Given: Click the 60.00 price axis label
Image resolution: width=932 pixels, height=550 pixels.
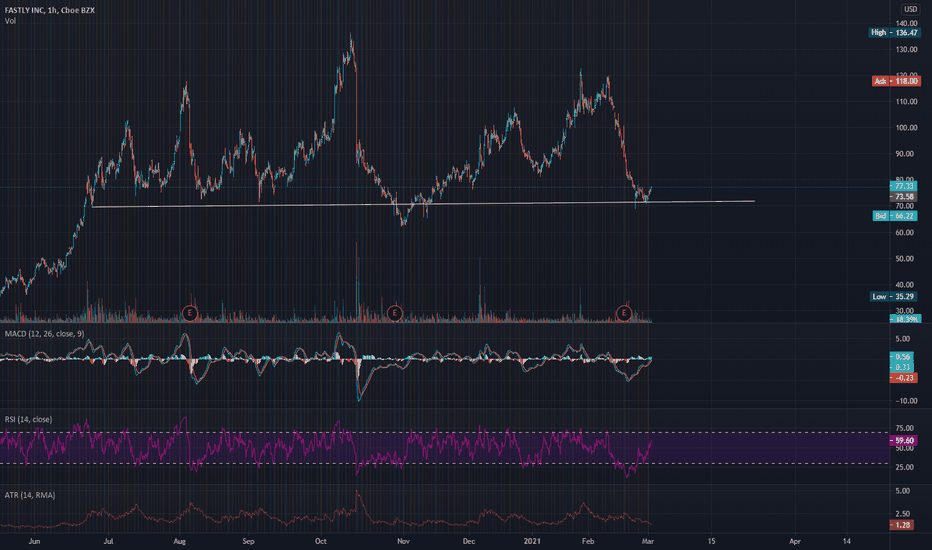Looking at the screenshot, I should [905, 232].
